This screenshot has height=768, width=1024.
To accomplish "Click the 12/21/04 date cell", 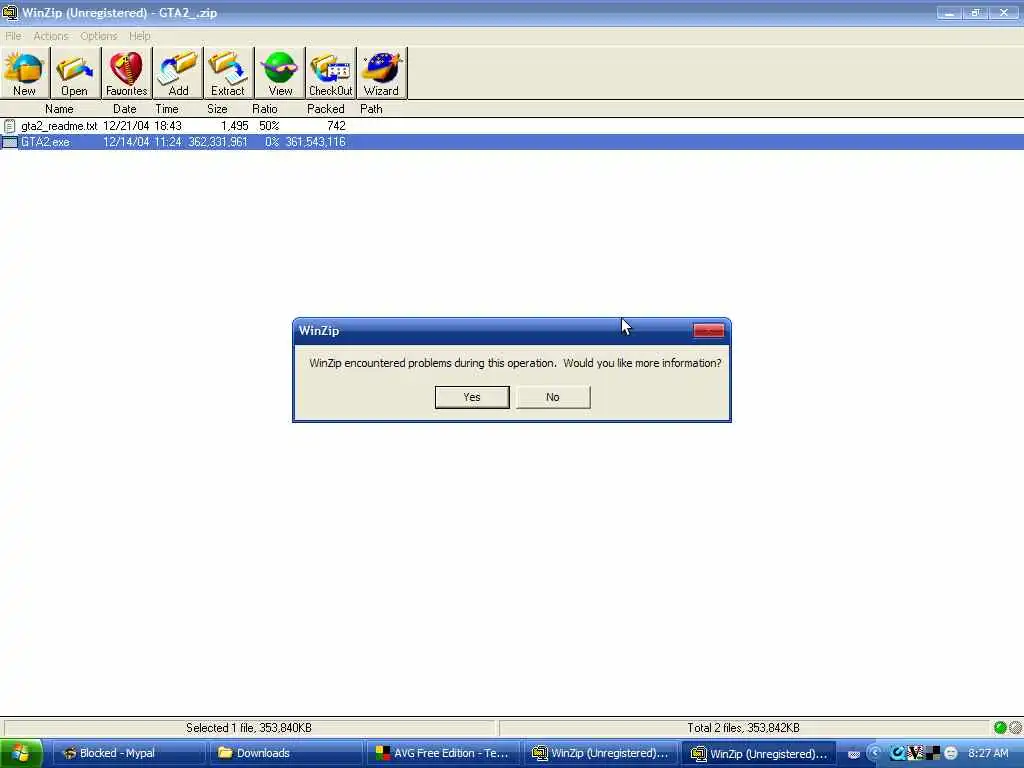I will click(x=126, y=126).
